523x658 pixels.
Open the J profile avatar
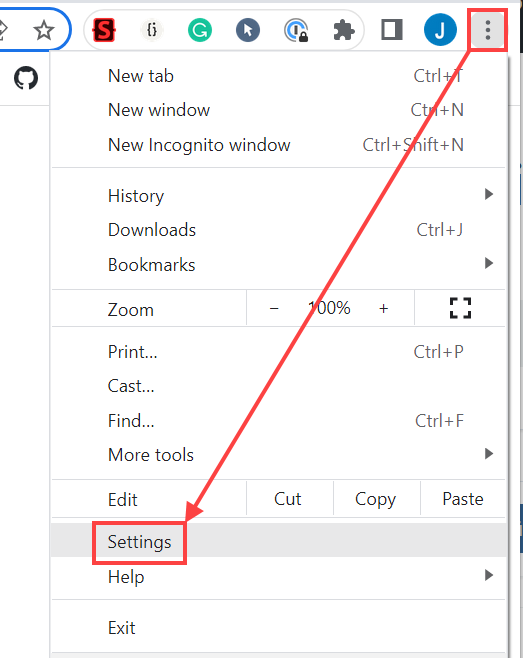click(x=440, y=30)
